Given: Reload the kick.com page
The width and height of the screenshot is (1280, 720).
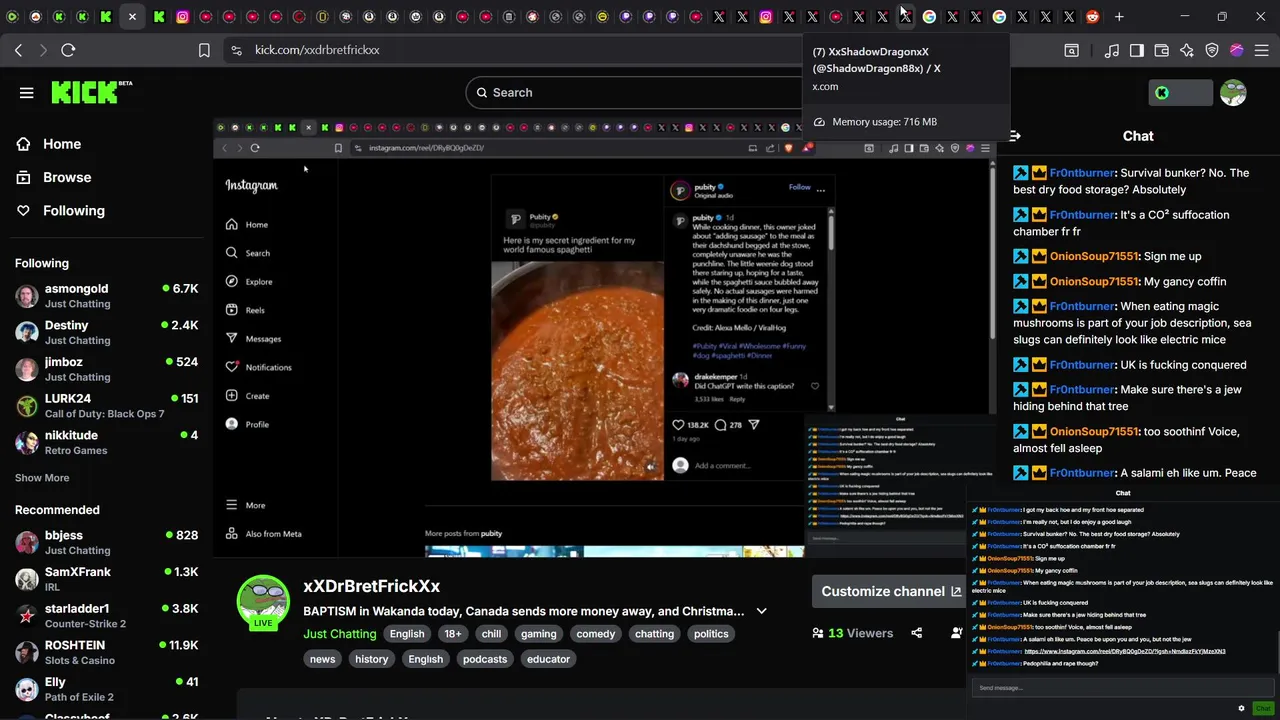Looking at the screenshot, I should pos(68,50).
